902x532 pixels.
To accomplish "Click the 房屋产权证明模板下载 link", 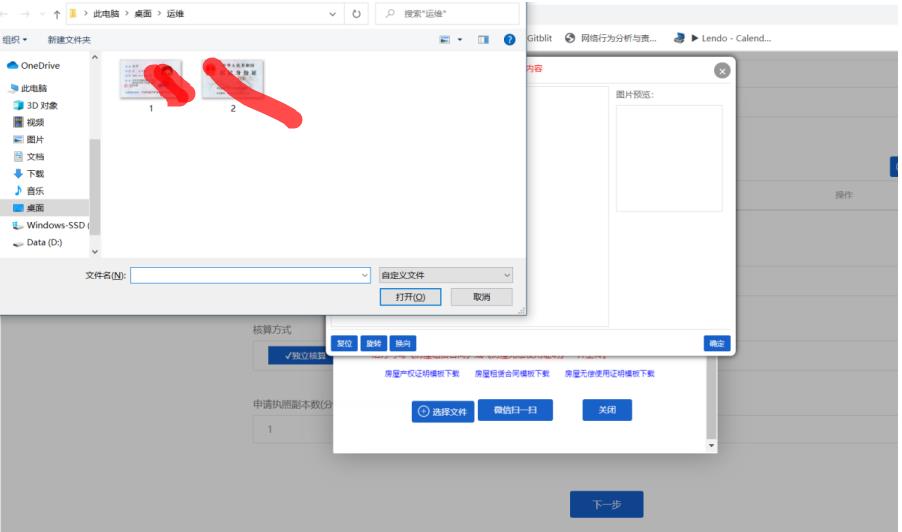I will tap(422, 374).
